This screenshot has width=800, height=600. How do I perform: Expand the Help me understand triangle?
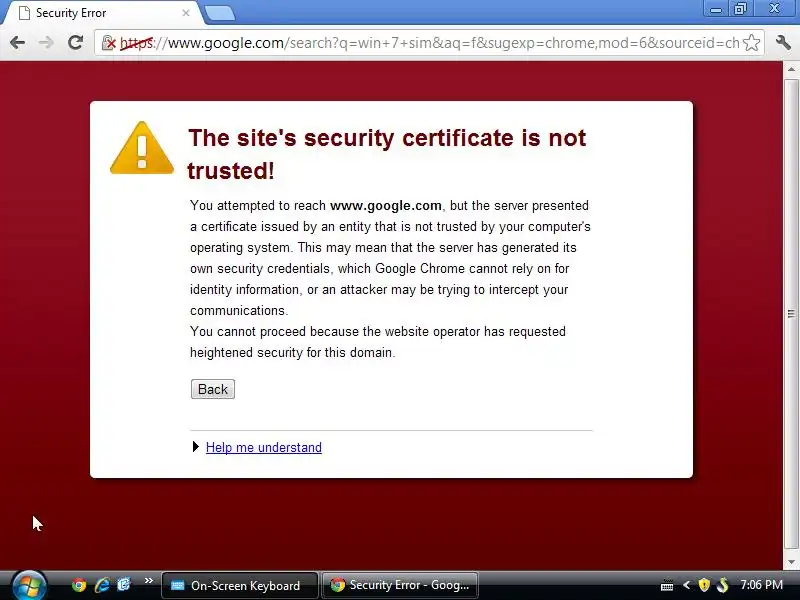point(196,447)
